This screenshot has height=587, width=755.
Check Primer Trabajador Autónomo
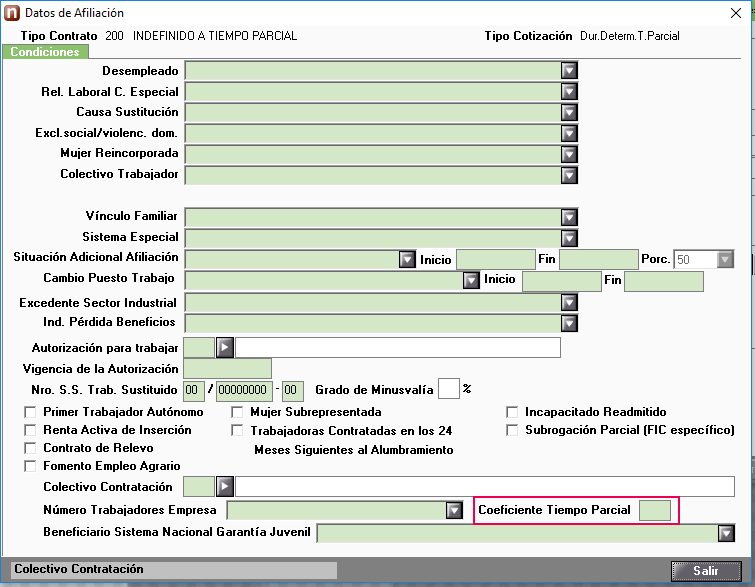[30, 412]
